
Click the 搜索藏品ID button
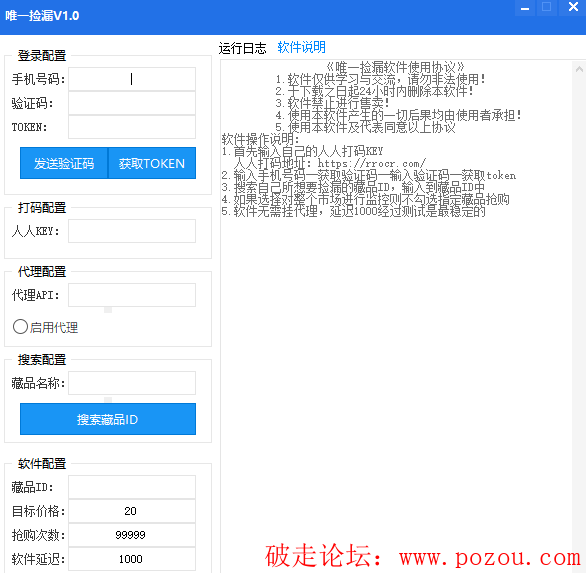click(x=108, y=419)
